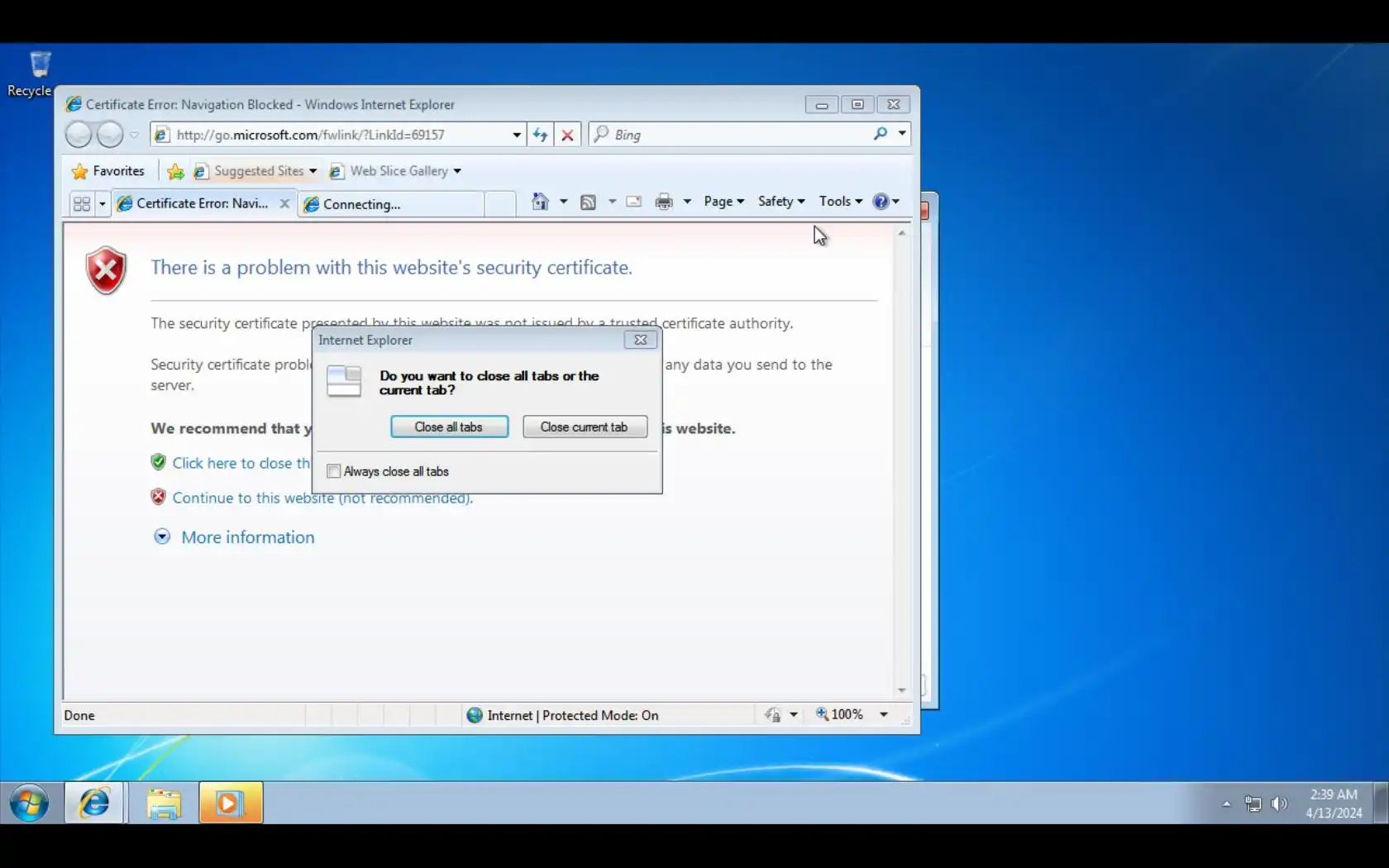
Task: Open the tab list dropdown arrow
Action: click(103, 203)
